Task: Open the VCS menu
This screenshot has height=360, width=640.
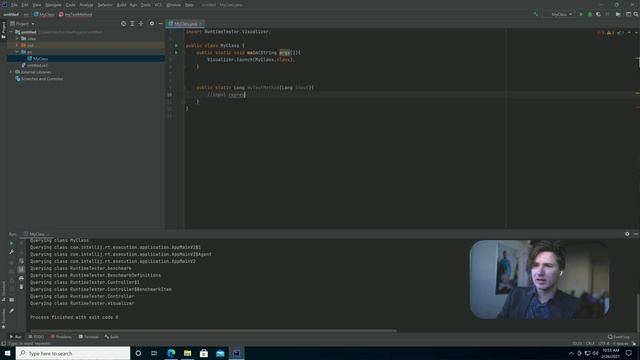Action: [x=158, y=5]
